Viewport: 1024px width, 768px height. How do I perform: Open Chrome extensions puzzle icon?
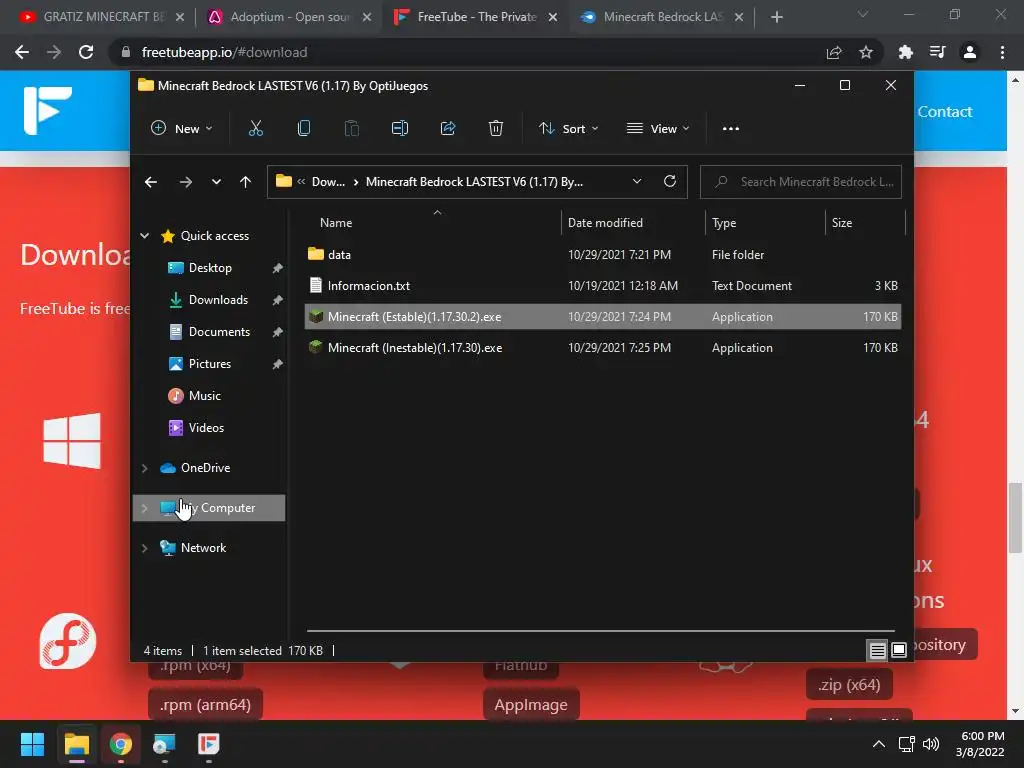pos(905,52)
